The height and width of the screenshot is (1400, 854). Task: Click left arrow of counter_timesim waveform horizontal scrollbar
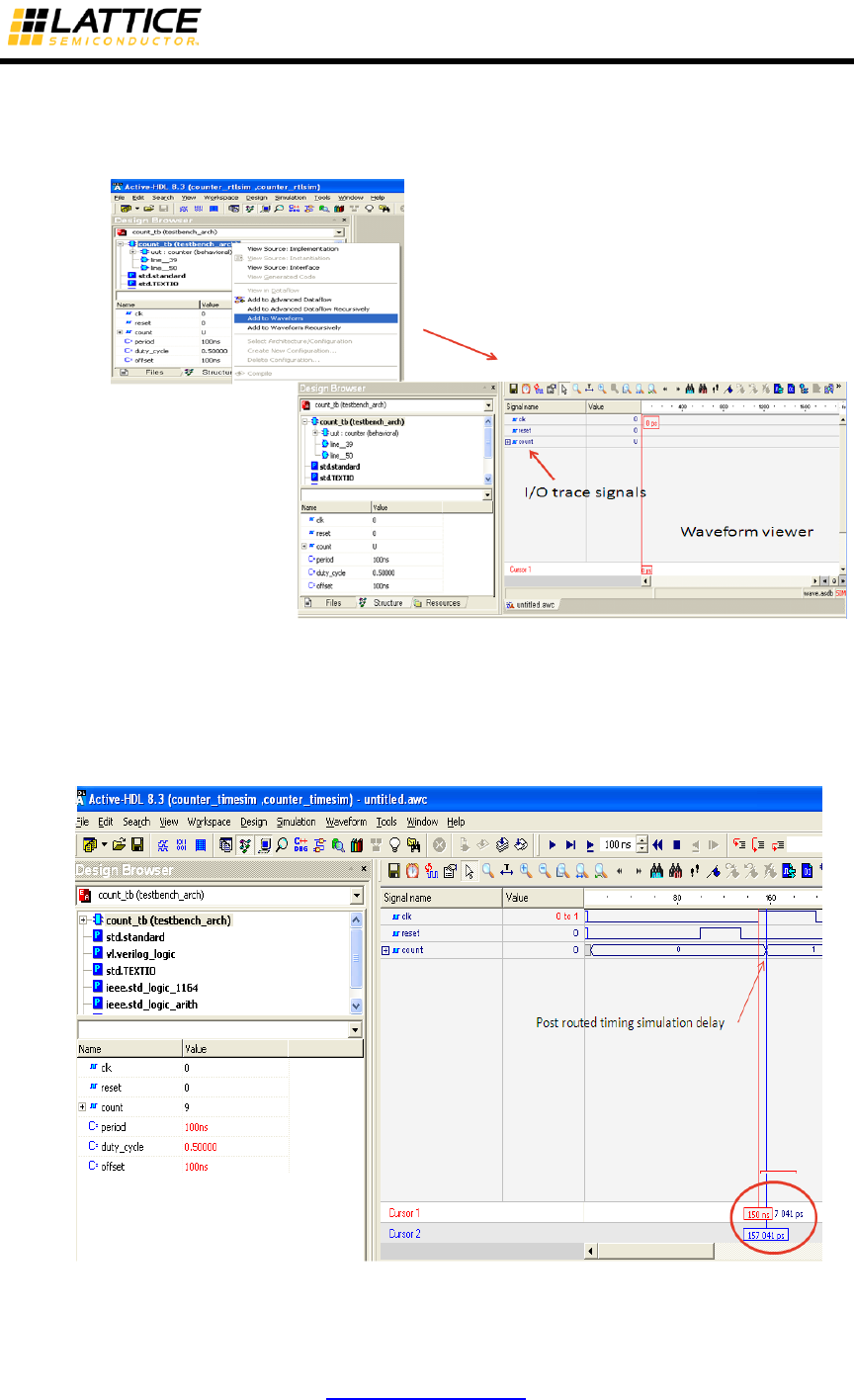coord(591,1251)
